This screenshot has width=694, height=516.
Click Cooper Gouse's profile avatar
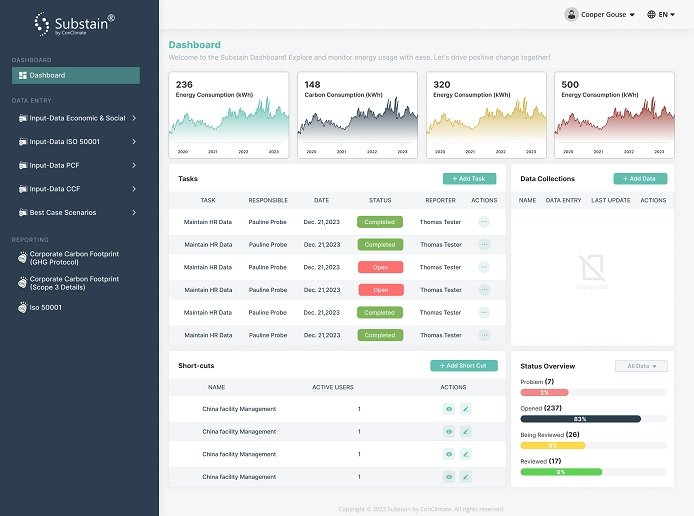click(571, 15)
